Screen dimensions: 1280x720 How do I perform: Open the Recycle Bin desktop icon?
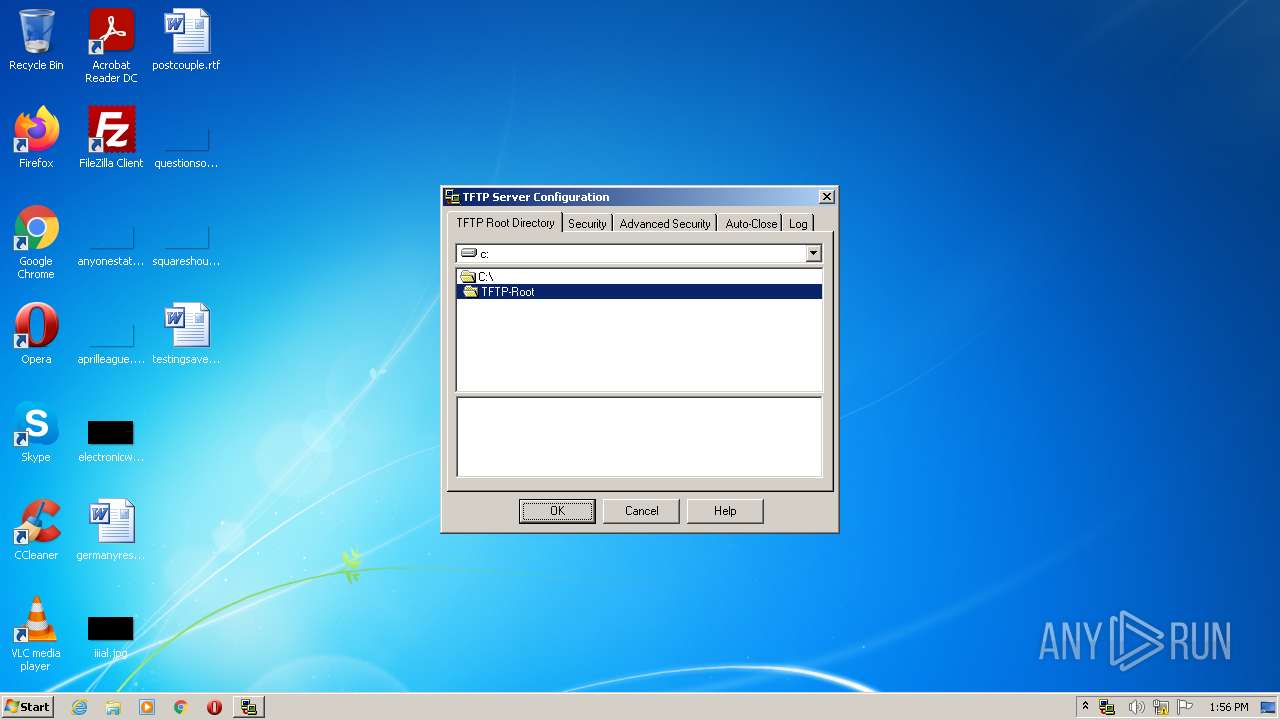[36, 40]
